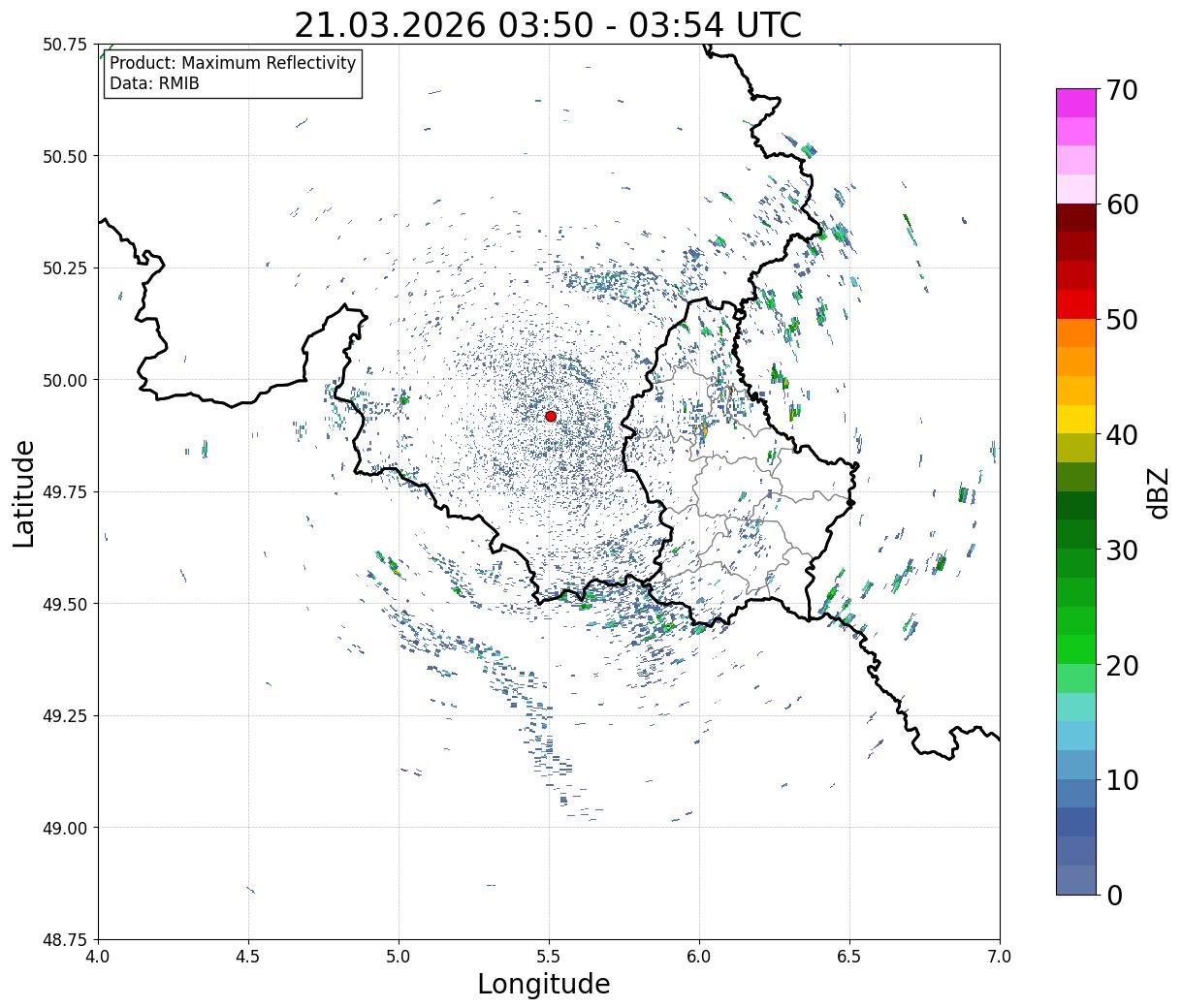
Task: Click longitude tick label 6.0
Action: [699, 957]
